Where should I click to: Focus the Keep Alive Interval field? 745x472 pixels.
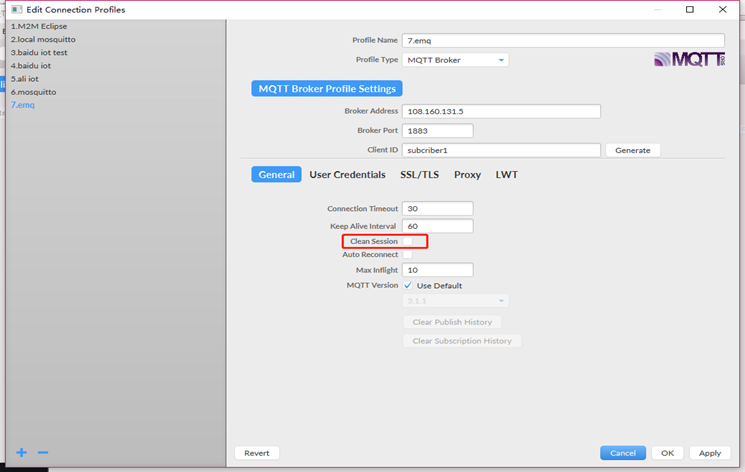point(437,226)
